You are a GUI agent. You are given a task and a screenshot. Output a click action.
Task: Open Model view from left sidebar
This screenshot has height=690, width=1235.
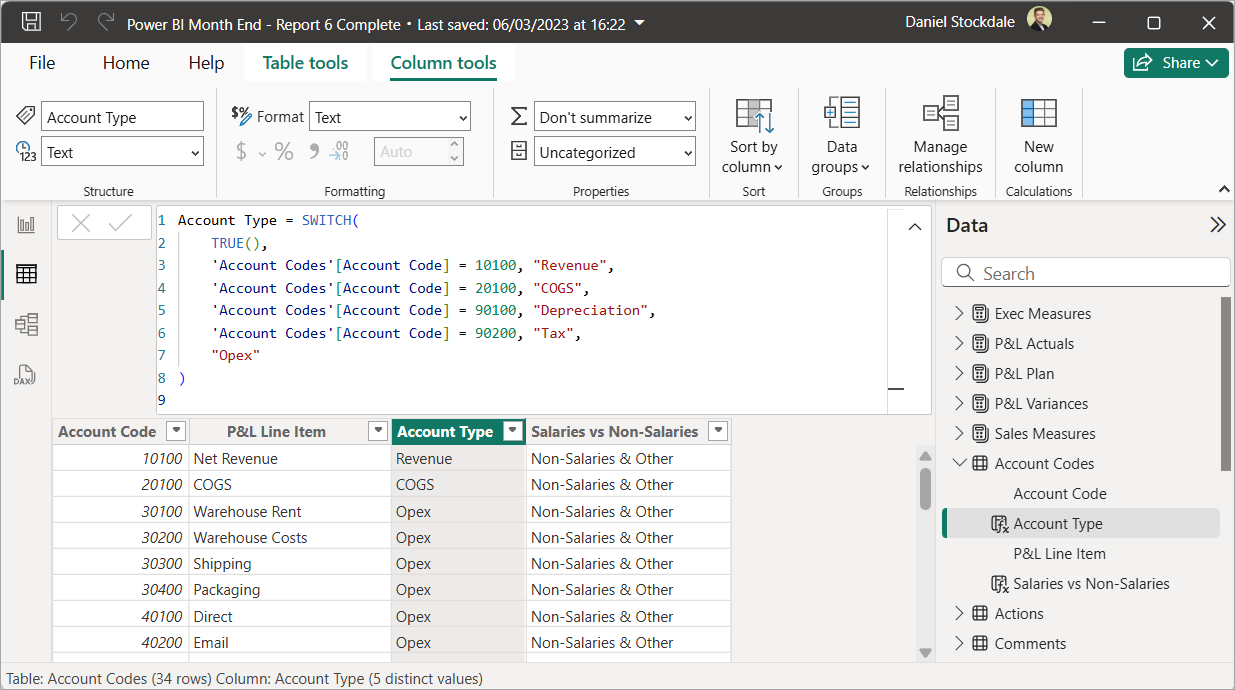26,324
